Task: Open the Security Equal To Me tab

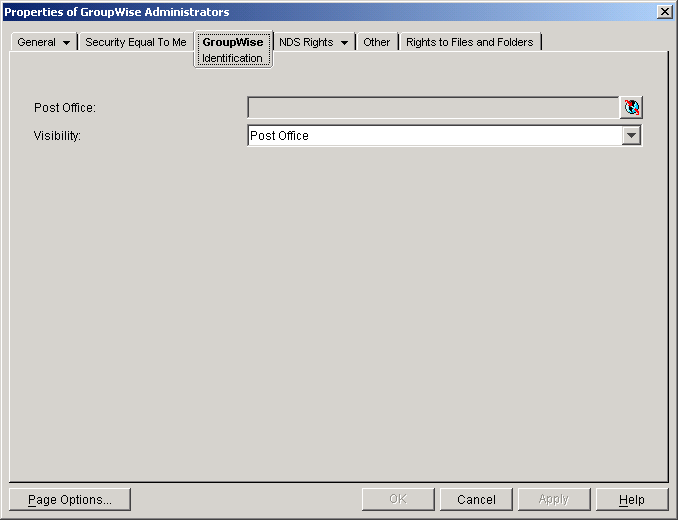Action: click(136, 43)
